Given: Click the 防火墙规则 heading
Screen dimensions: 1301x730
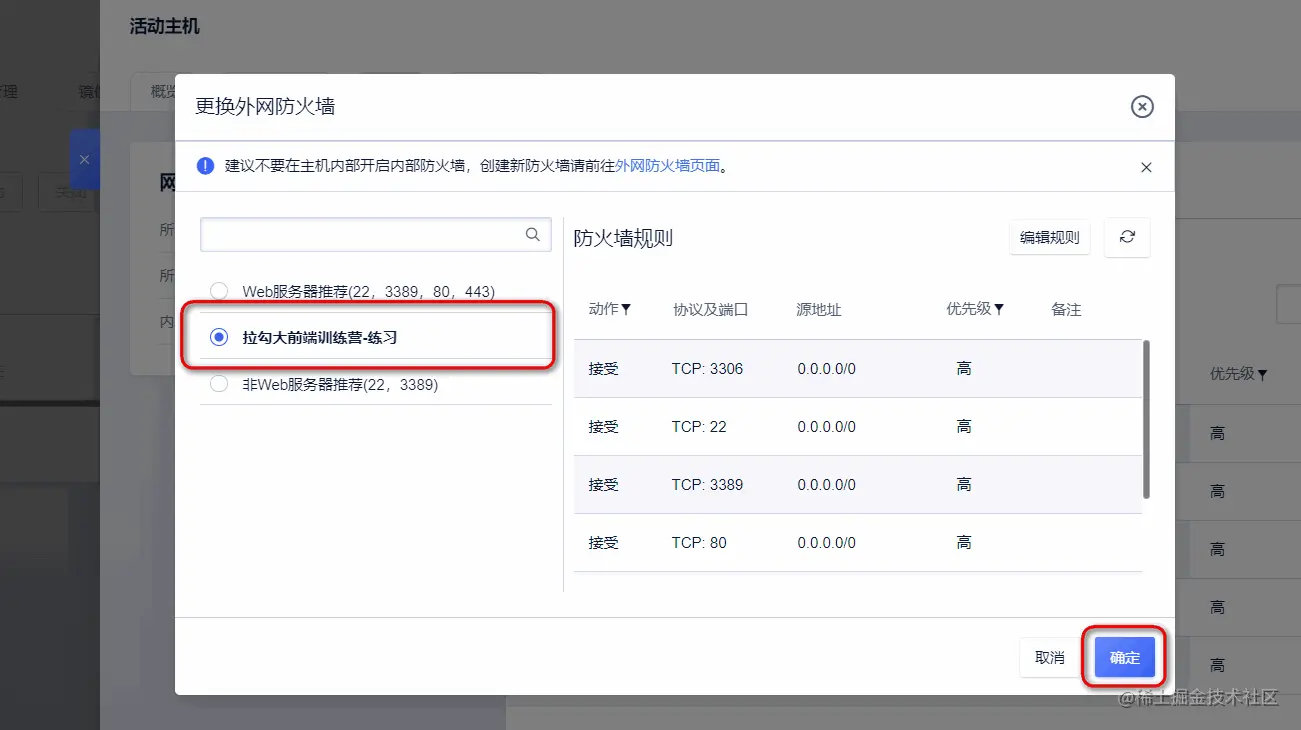Looking at the screenshot, I should [623, 238].
